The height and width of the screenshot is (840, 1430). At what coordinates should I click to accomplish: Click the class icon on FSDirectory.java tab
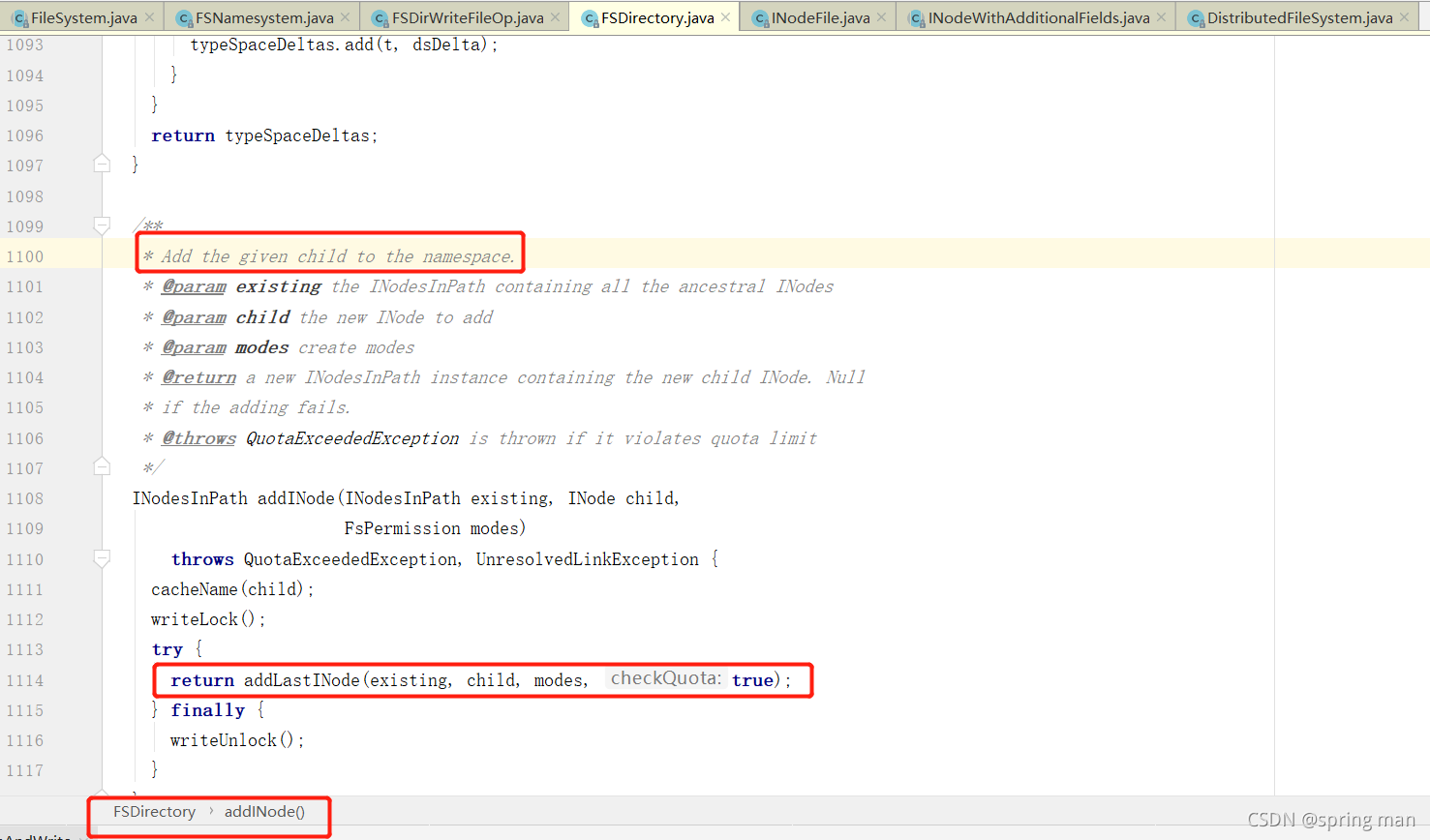(x=590, y=18)
